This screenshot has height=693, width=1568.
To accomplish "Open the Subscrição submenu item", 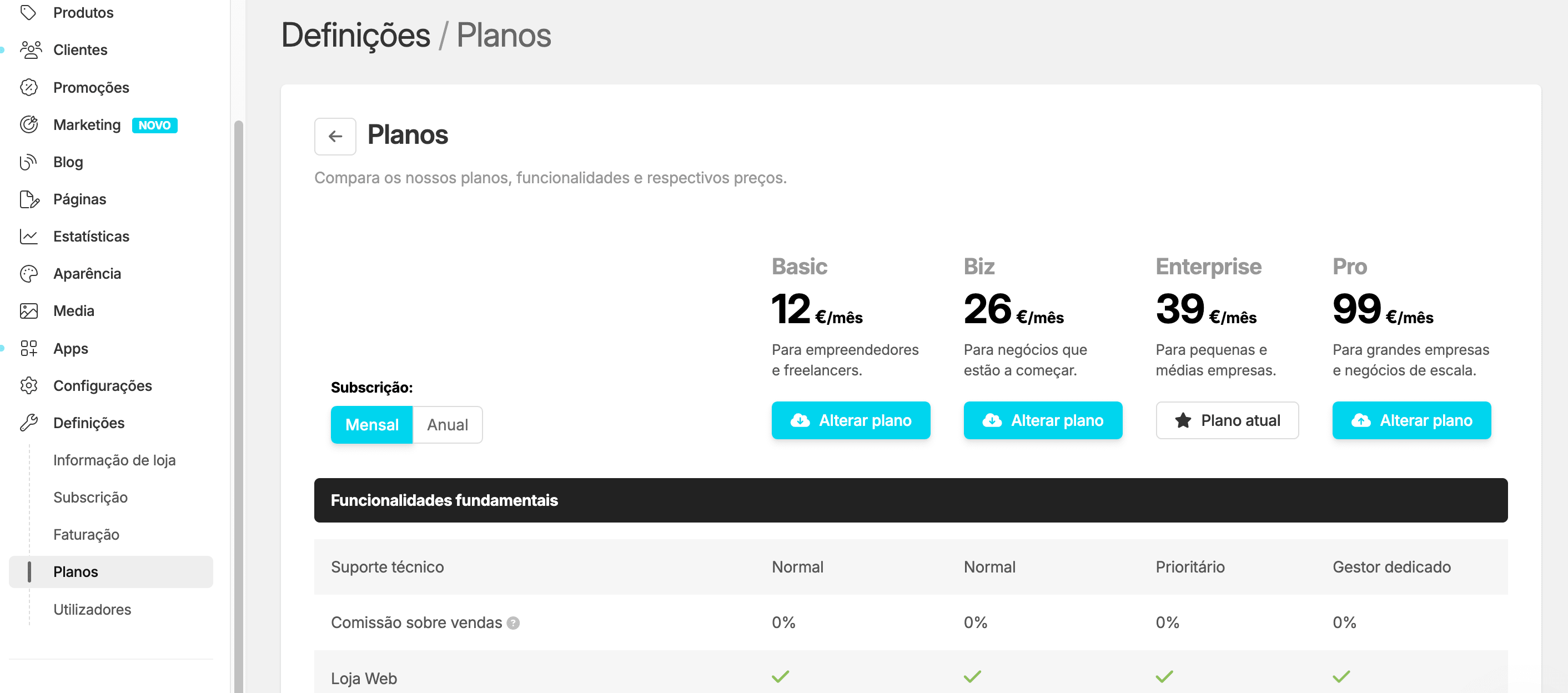I will [90, 497].
